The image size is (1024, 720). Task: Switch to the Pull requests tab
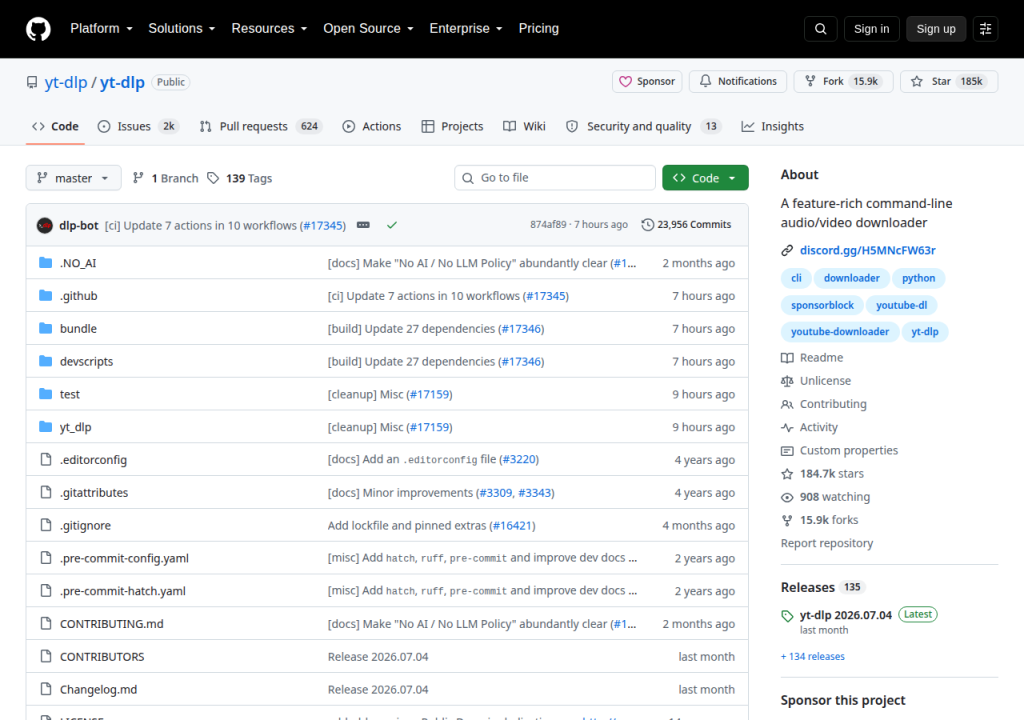[260, 127]
